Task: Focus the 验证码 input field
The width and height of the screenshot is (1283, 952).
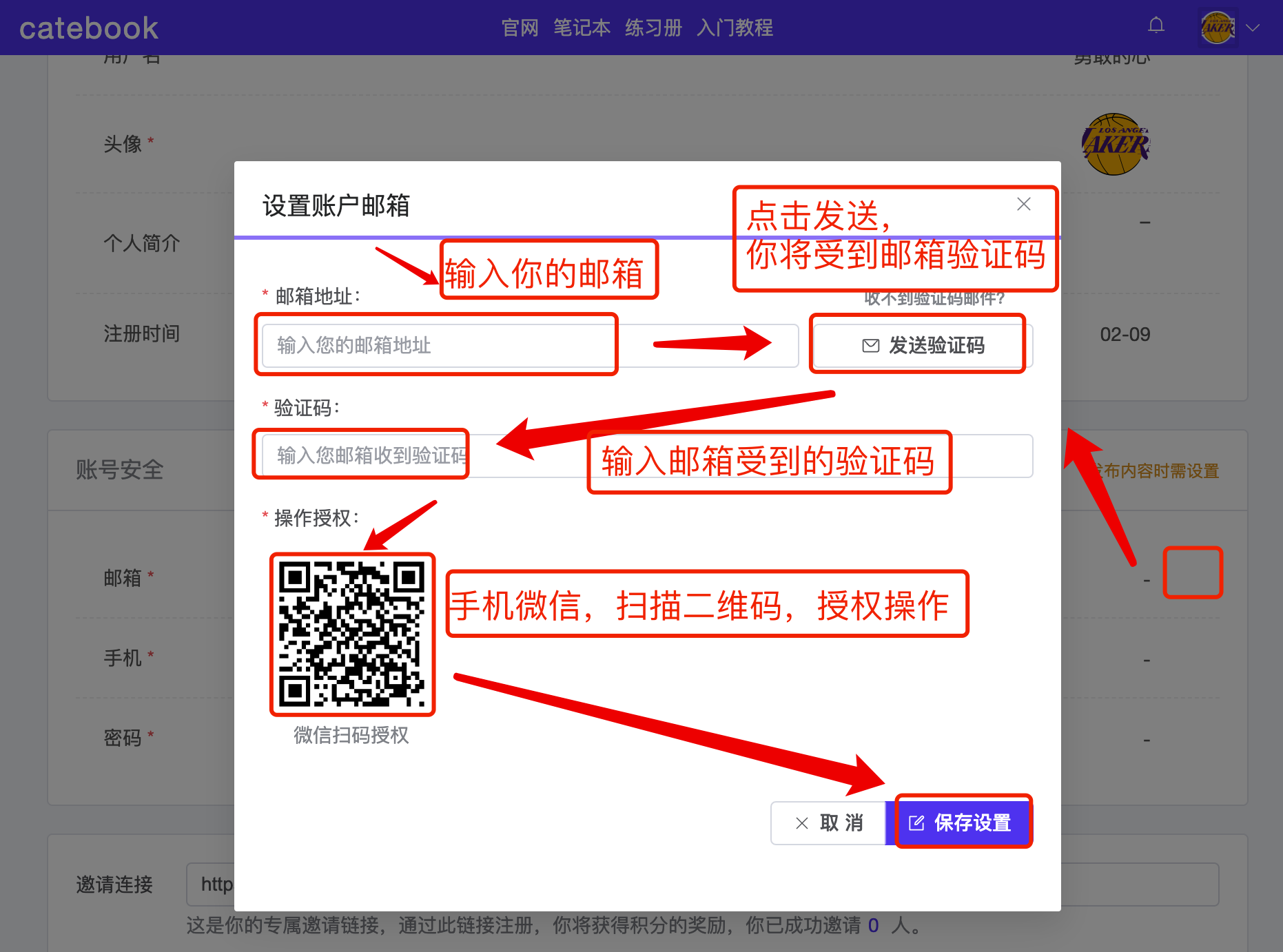Action: point(647,455)
